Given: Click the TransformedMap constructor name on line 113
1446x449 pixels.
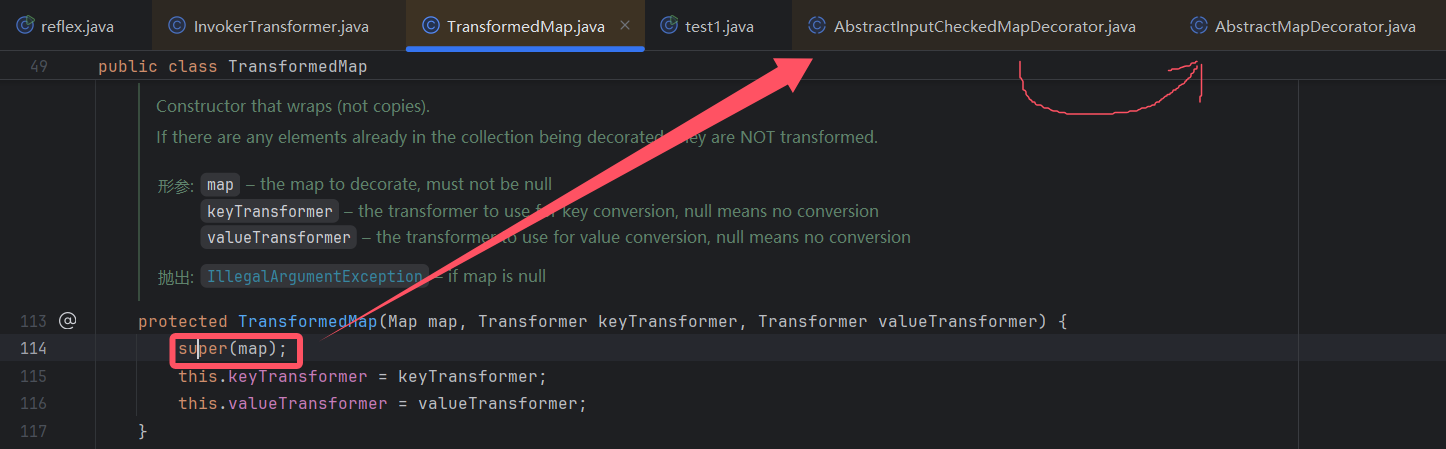Looking at the screenshot, I should click(x=307, y=321).
